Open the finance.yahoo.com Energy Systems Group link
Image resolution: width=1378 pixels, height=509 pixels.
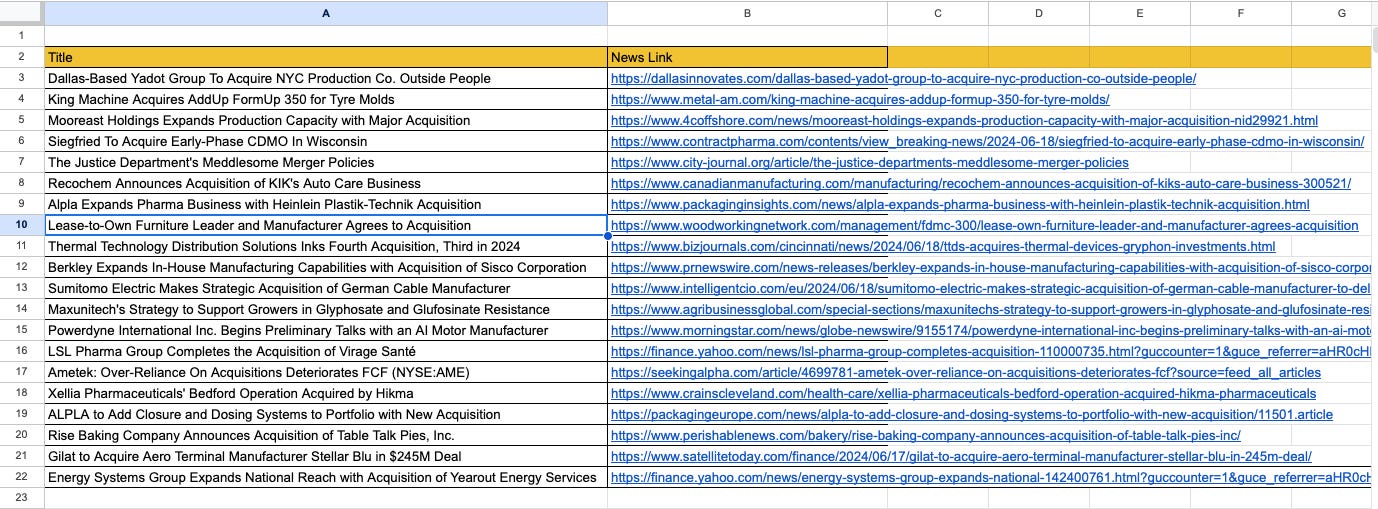(991, 477)
